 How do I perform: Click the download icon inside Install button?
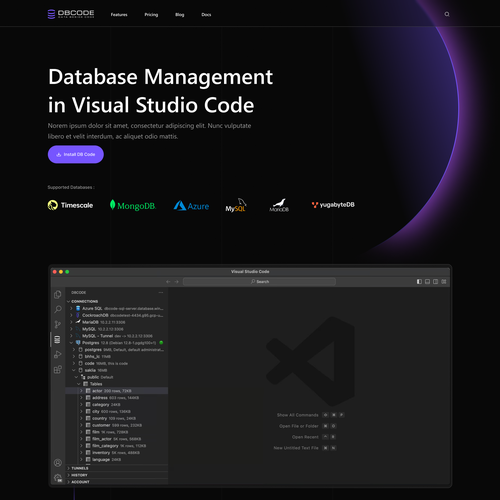[59, 155]
